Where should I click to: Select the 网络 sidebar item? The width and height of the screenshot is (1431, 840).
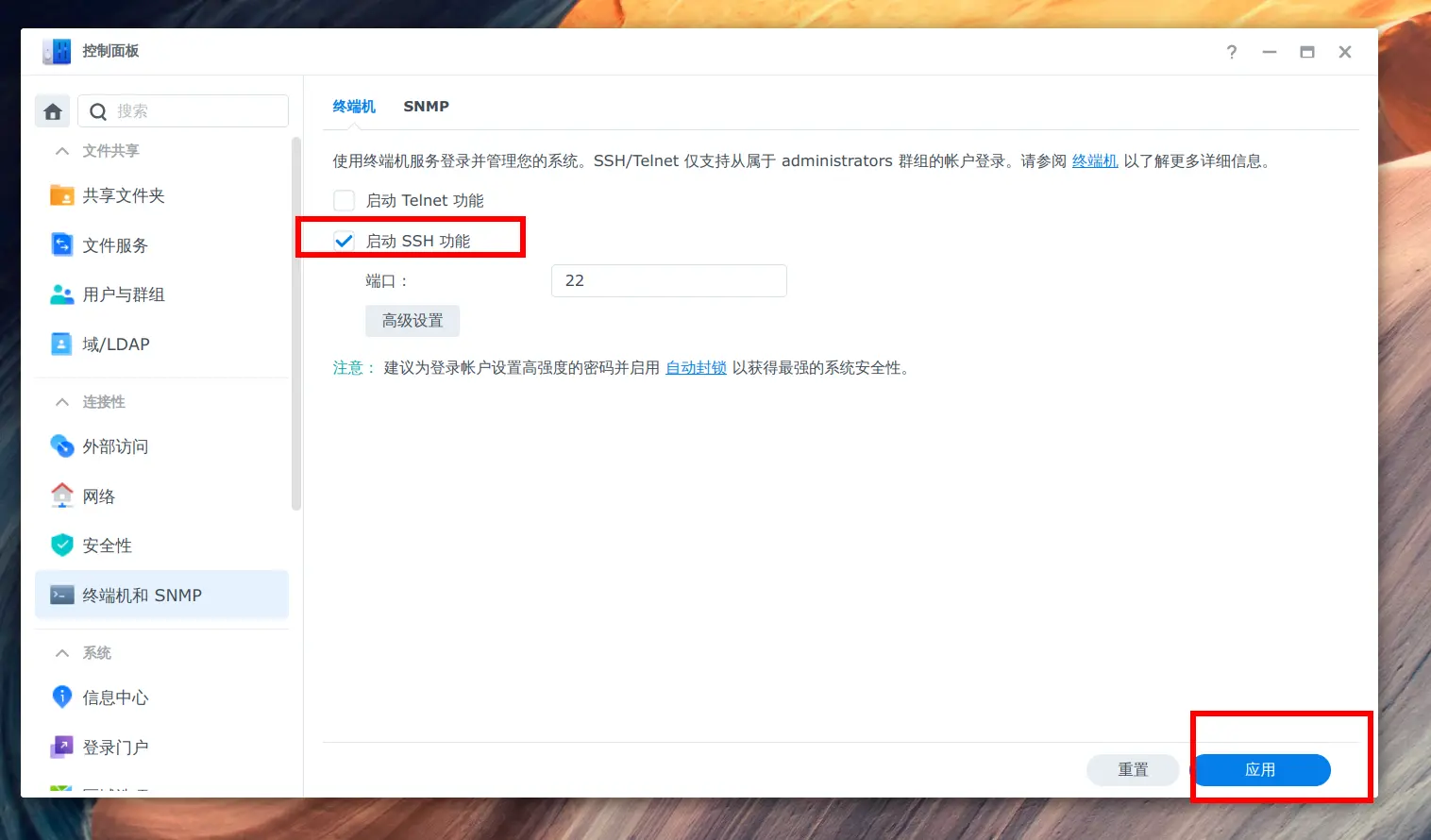pyautogui.click(x=98, y=496)
